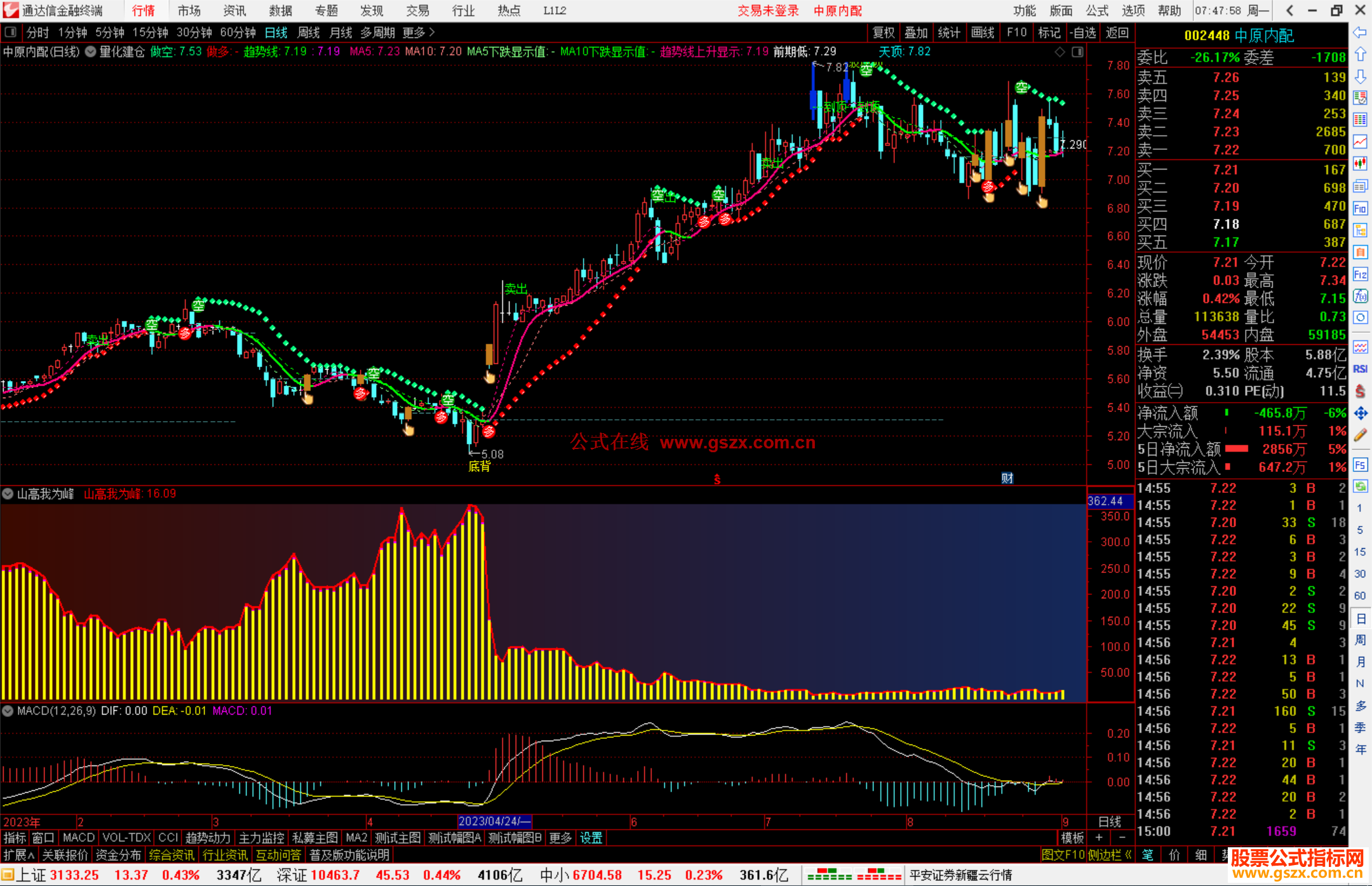This screenshot has height=886, width=1372.
Task: Toggle the 量化建仓 indicator circle button
Action: tap(91, 51)
